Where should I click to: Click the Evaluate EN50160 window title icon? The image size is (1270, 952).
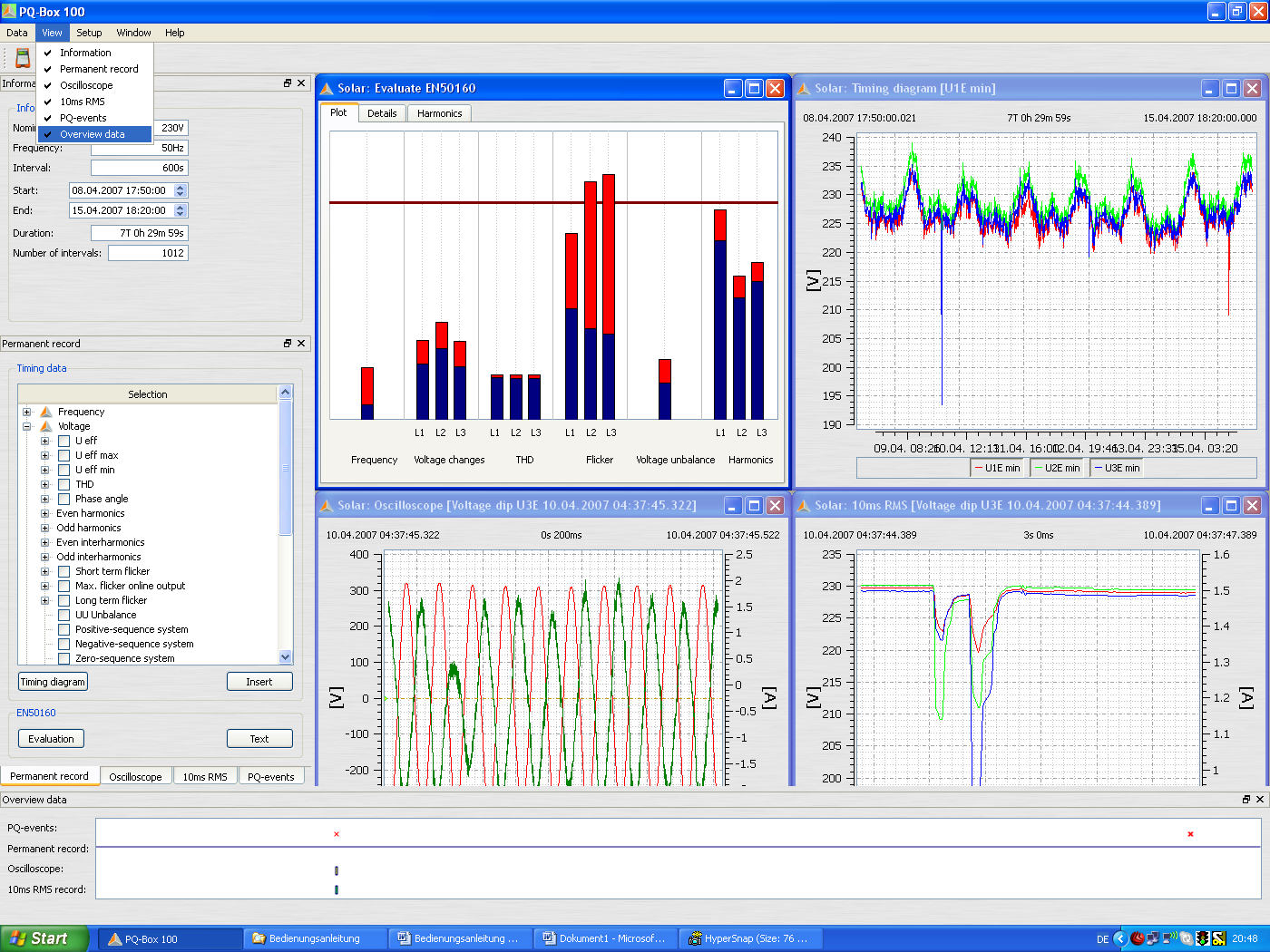327,89
